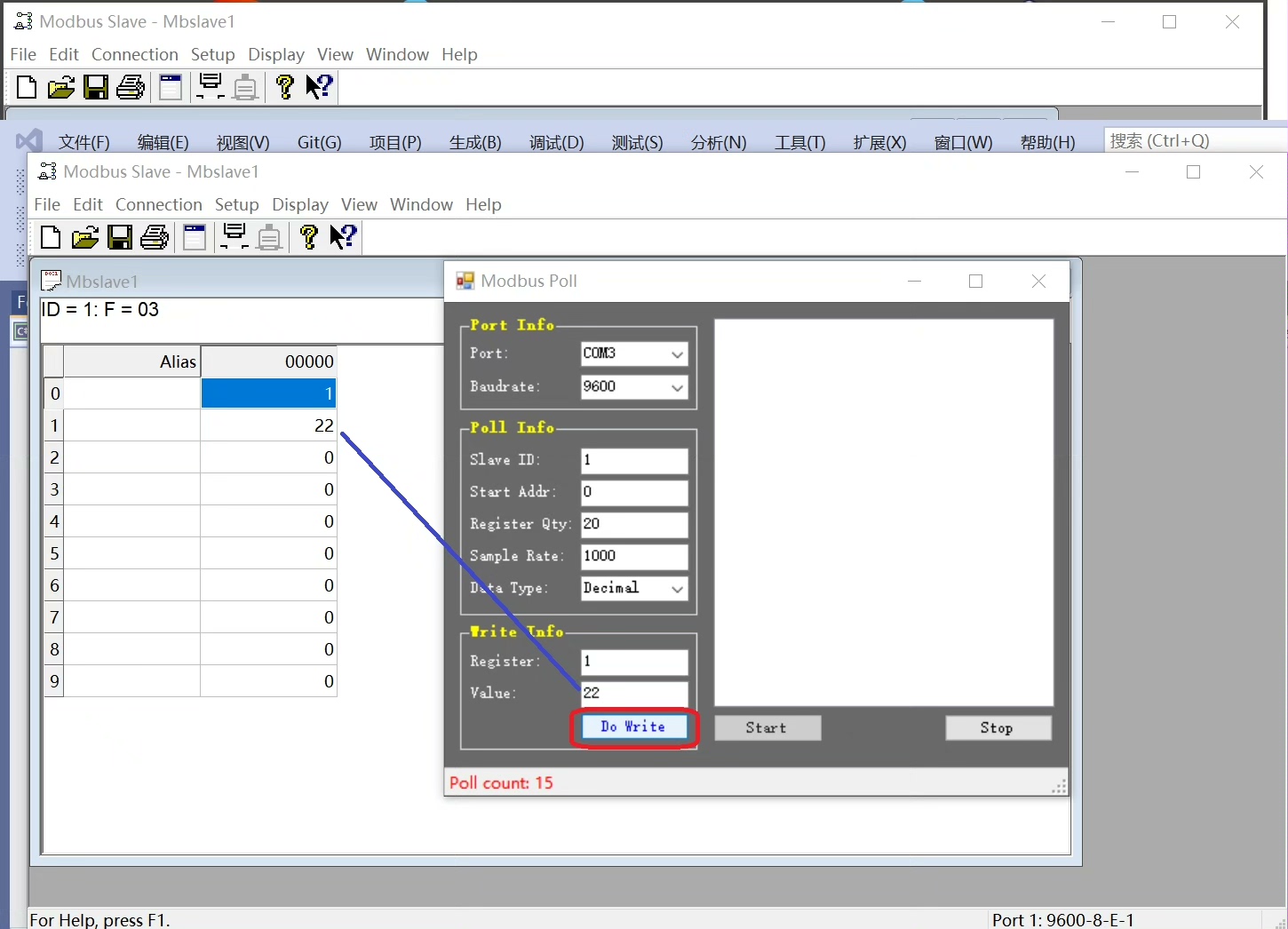Image resolution: width=1288 pixels, height=929 pixels.
Task: Click Alias cell in register row 2
Action: [132, 457]
